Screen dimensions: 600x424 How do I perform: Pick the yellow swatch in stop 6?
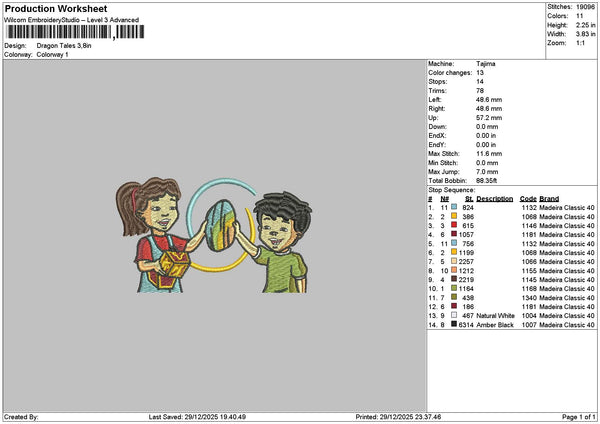(x=454, y=252)
